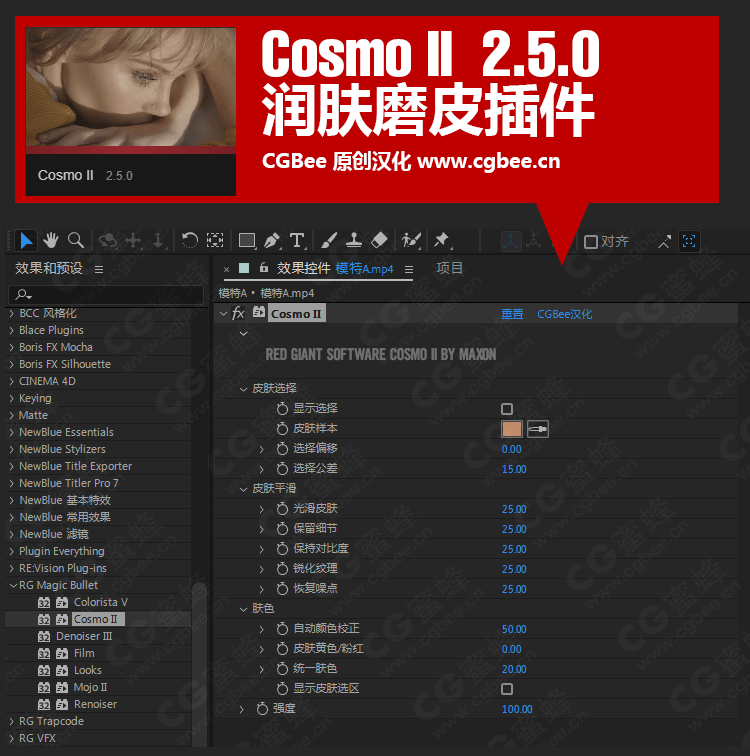The image size is (750, 756).
Task: Expand the 保留细节 property
Action: tap(262, 529)
